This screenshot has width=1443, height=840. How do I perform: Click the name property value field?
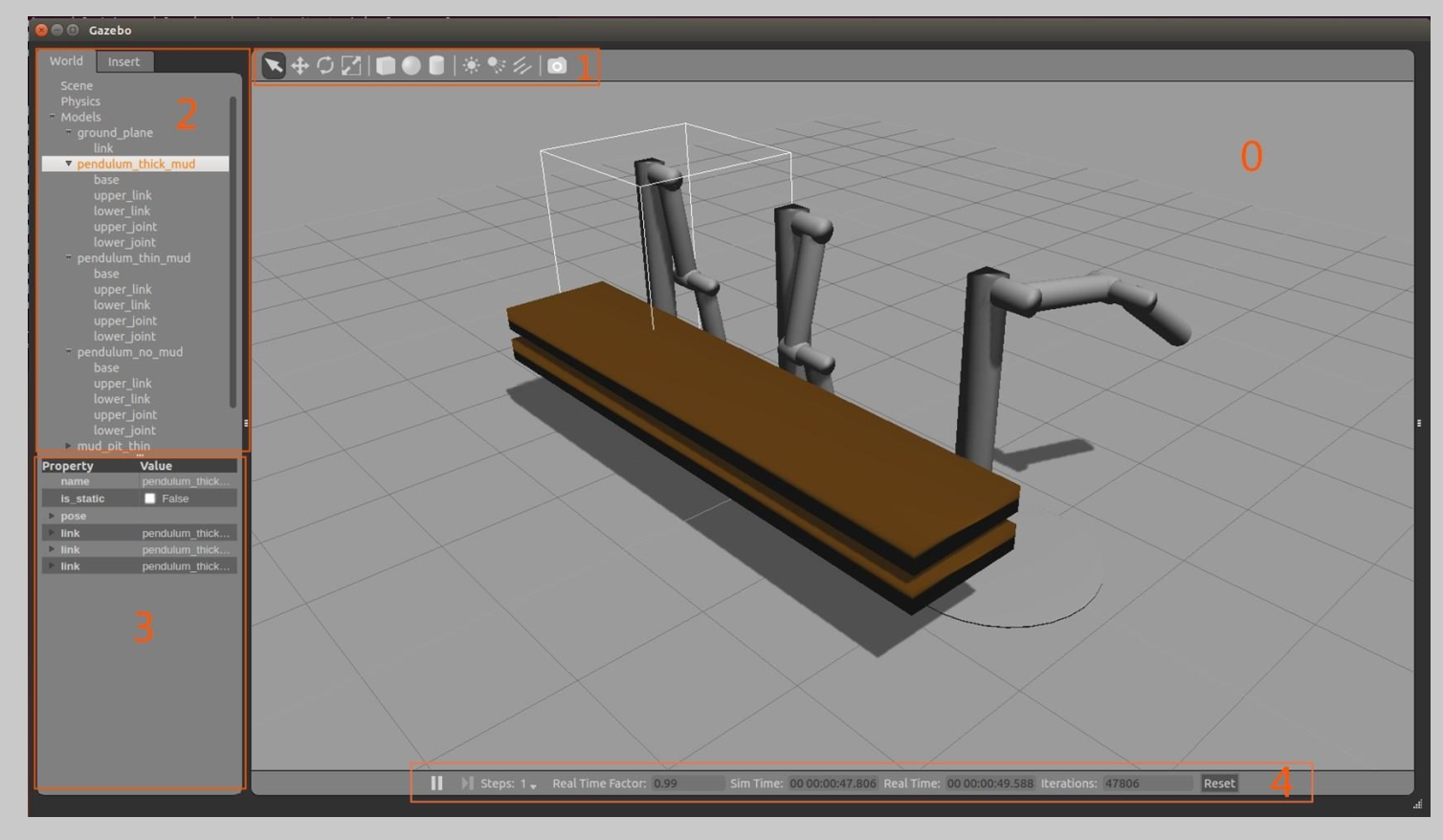coord(186,481)
